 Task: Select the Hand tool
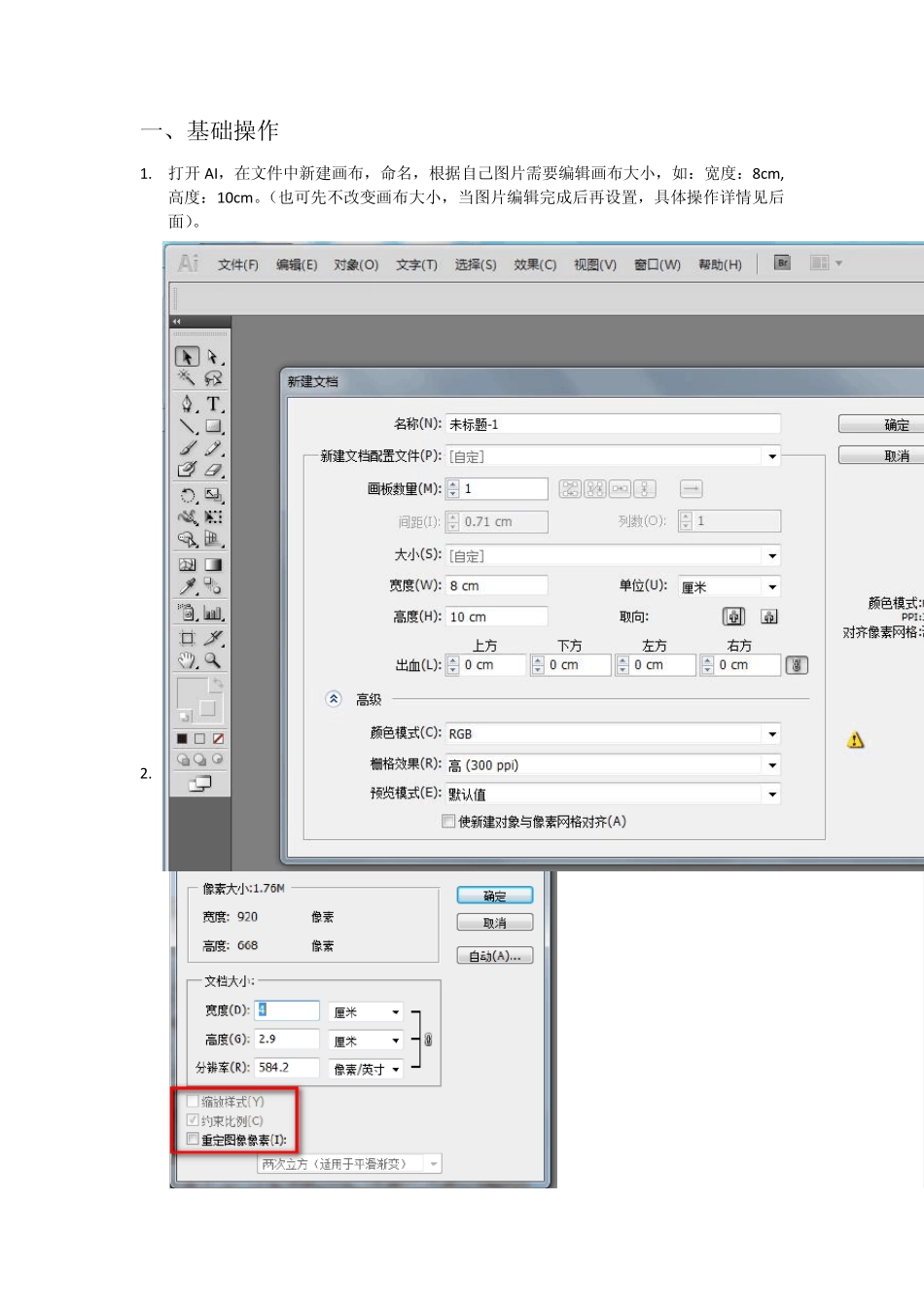point(187,660)
